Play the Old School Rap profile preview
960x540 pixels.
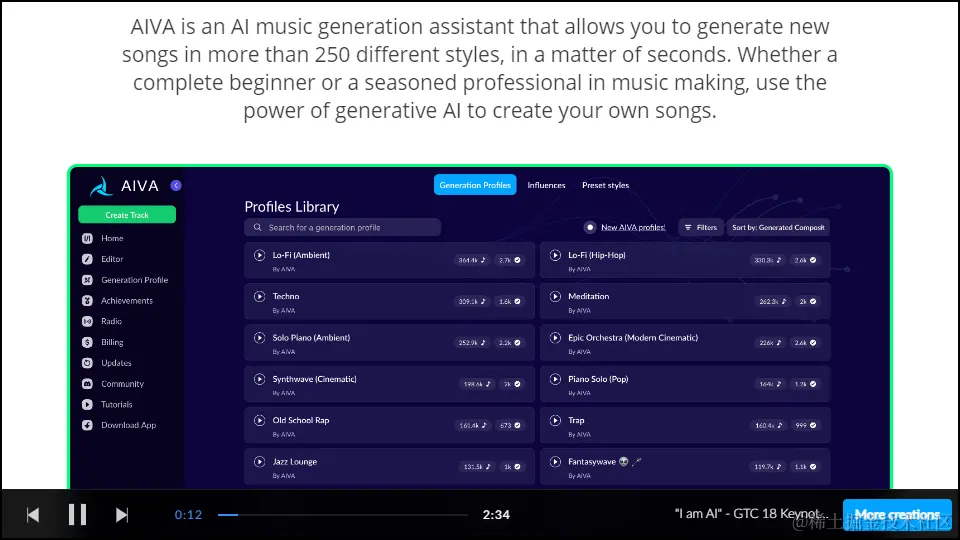pos(260,421)
